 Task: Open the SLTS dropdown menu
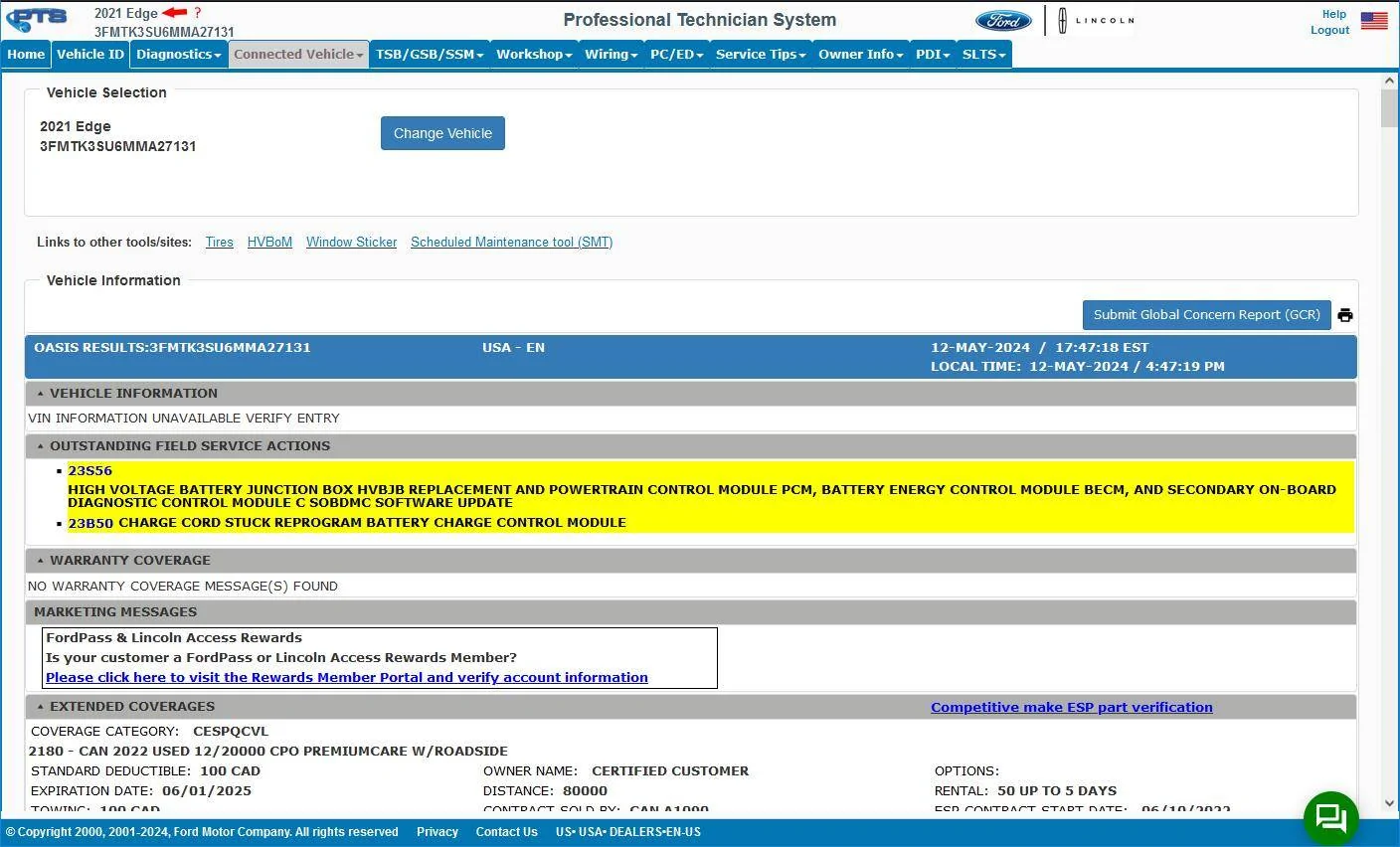click(x=983, y=55)
